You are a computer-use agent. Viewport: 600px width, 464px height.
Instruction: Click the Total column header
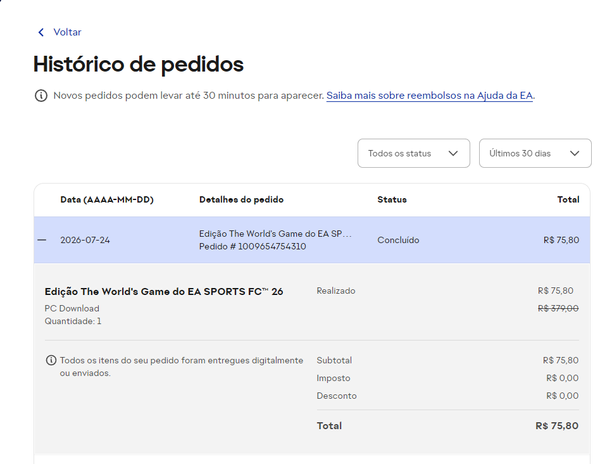[568, 200]
